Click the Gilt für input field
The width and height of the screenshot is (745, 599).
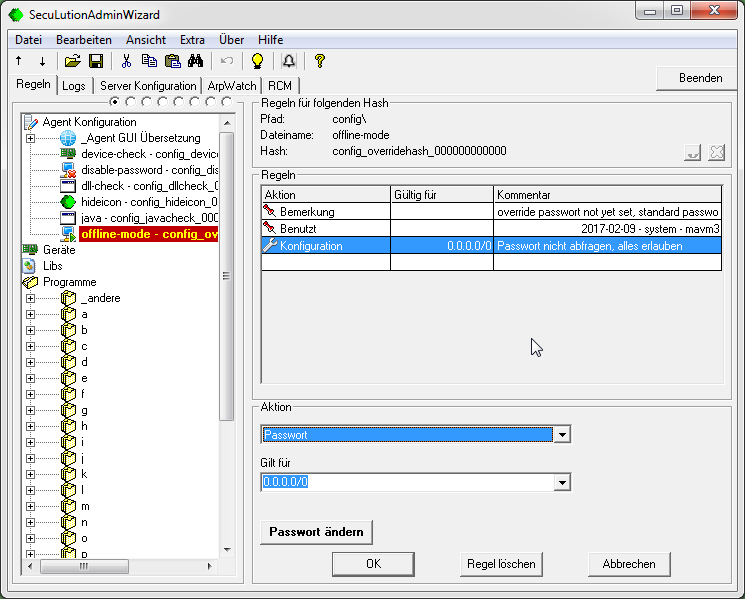(x=408, y=482)
